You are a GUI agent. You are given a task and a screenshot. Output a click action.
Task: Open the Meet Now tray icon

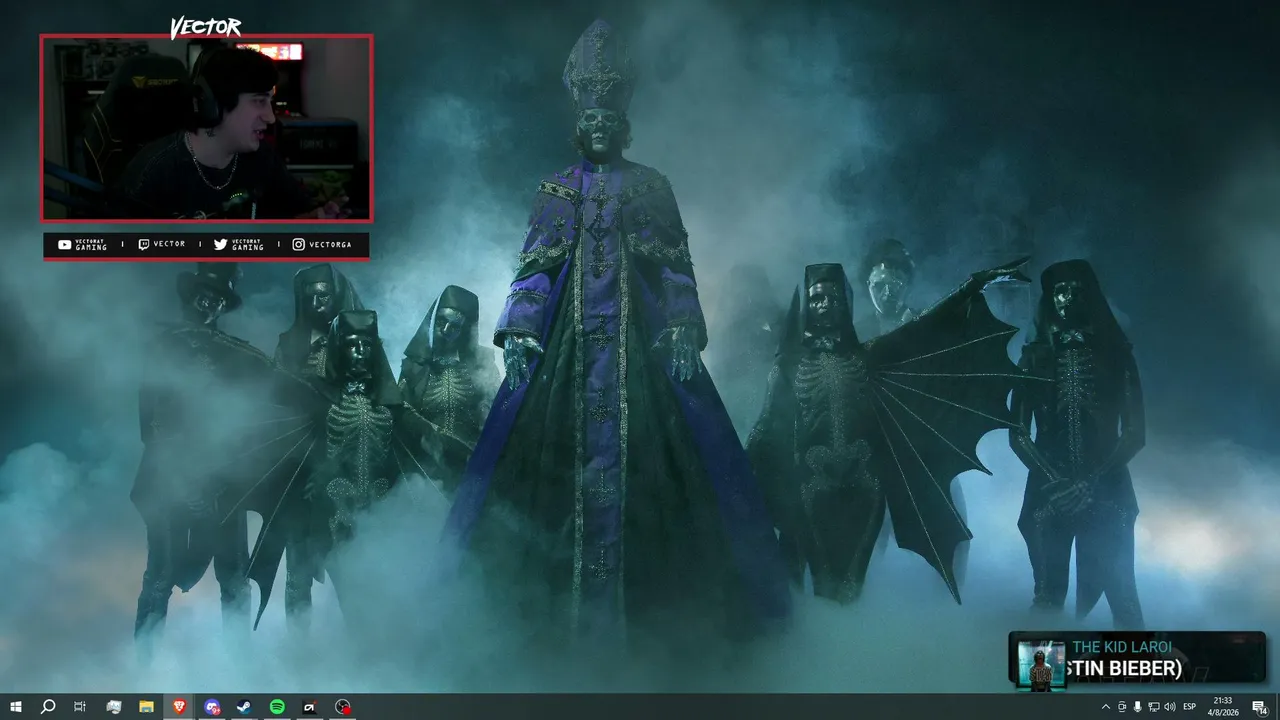click(x=1121, y=707)
